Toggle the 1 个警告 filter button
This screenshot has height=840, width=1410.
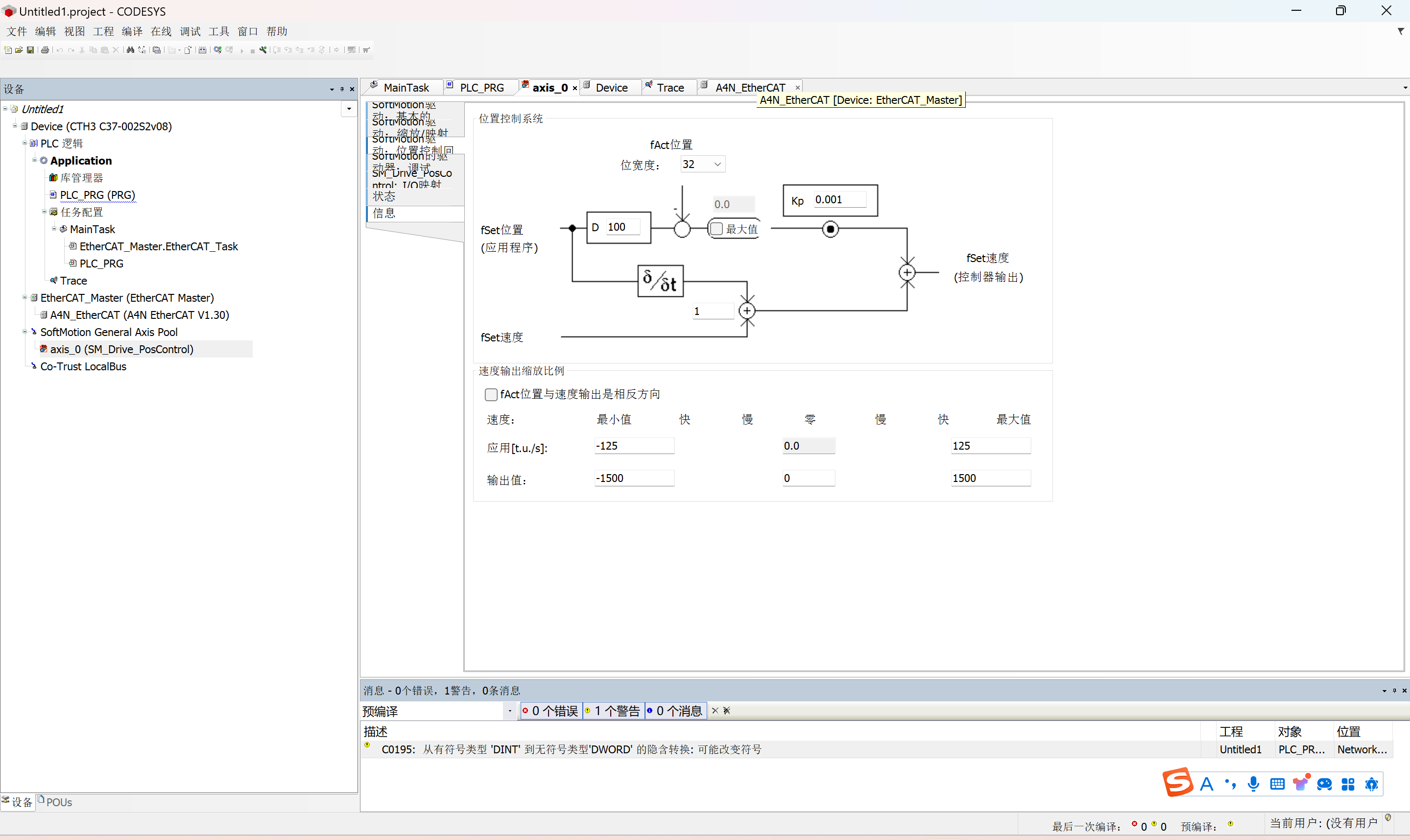pos(613,711)
